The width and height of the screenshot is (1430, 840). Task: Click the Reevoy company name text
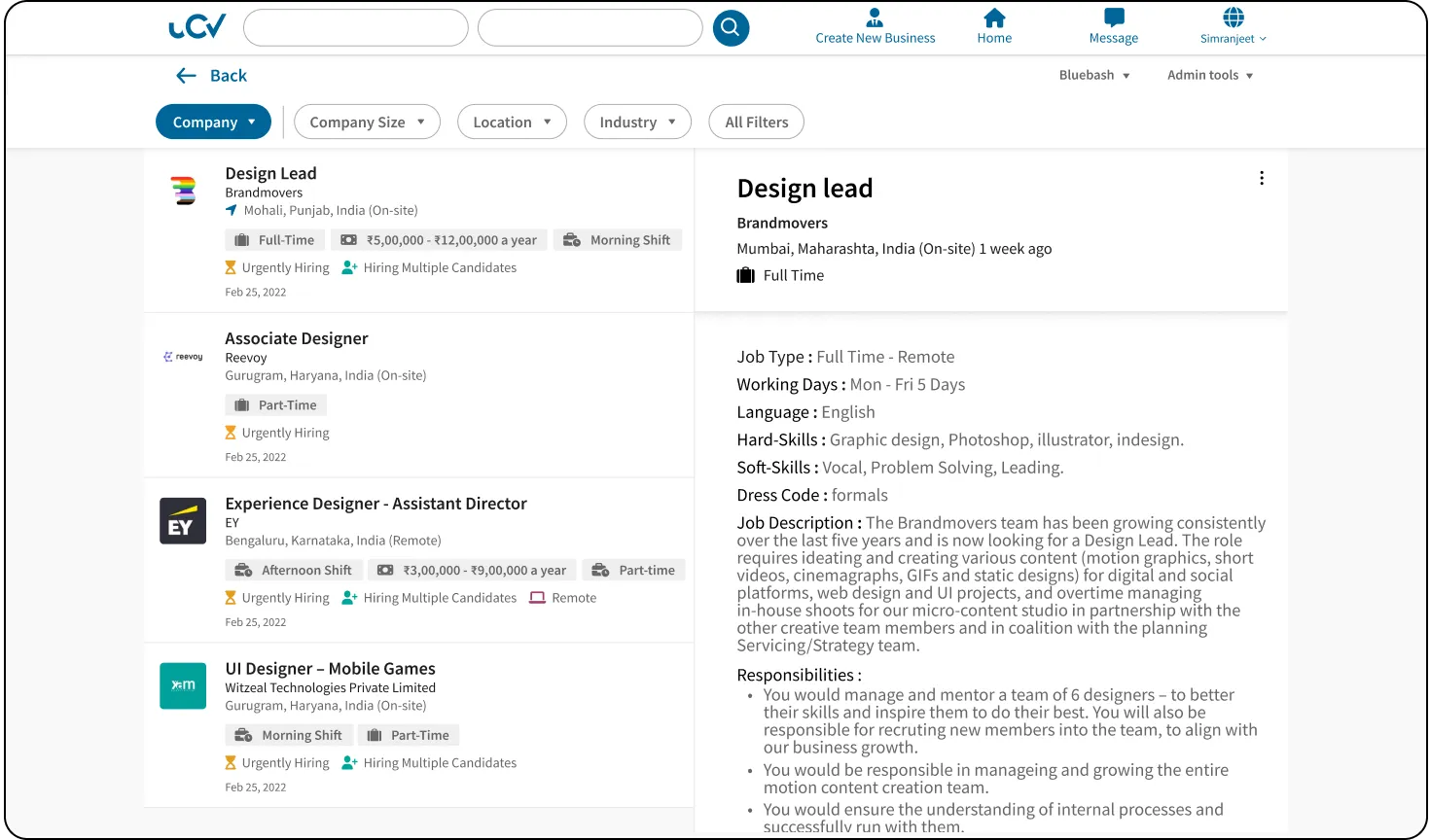coord(245,357)
